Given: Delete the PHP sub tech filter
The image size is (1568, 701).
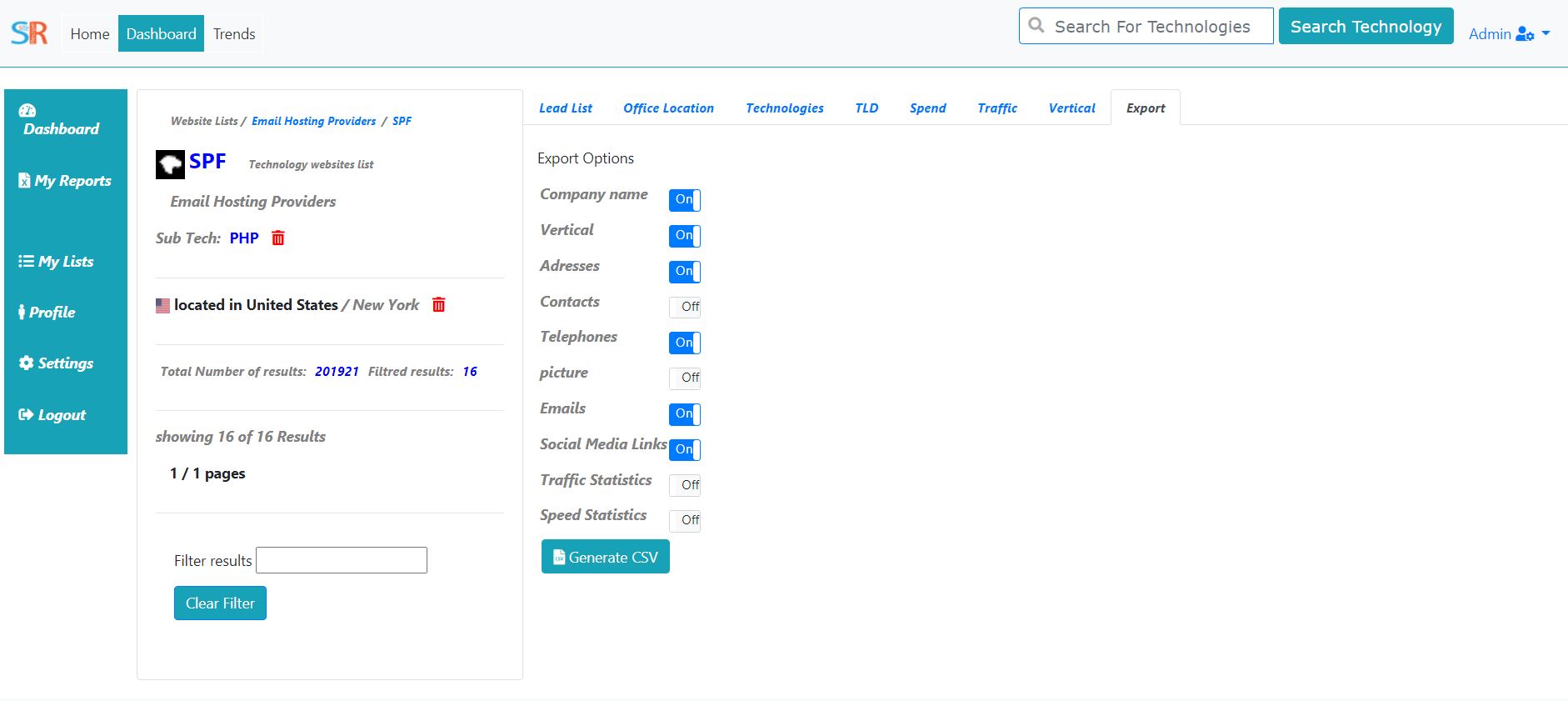Looking at the screenshot, I should tap(278, 238).
